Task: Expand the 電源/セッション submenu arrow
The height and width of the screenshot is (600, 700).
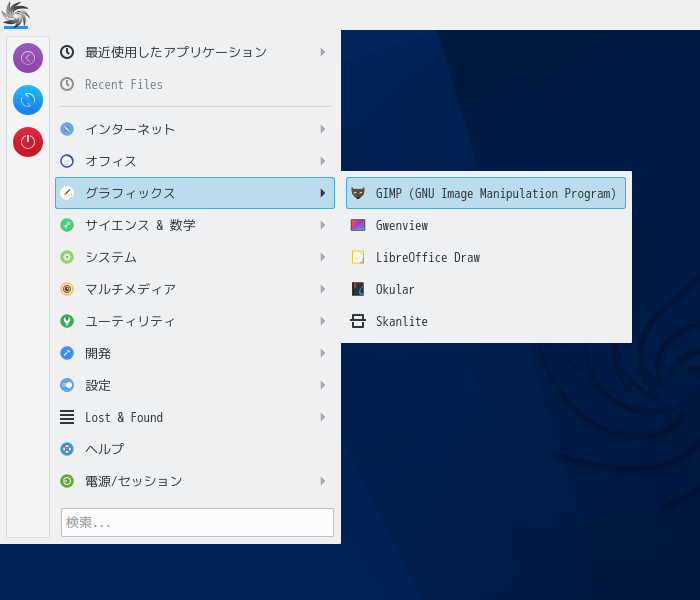Action: 323,481
